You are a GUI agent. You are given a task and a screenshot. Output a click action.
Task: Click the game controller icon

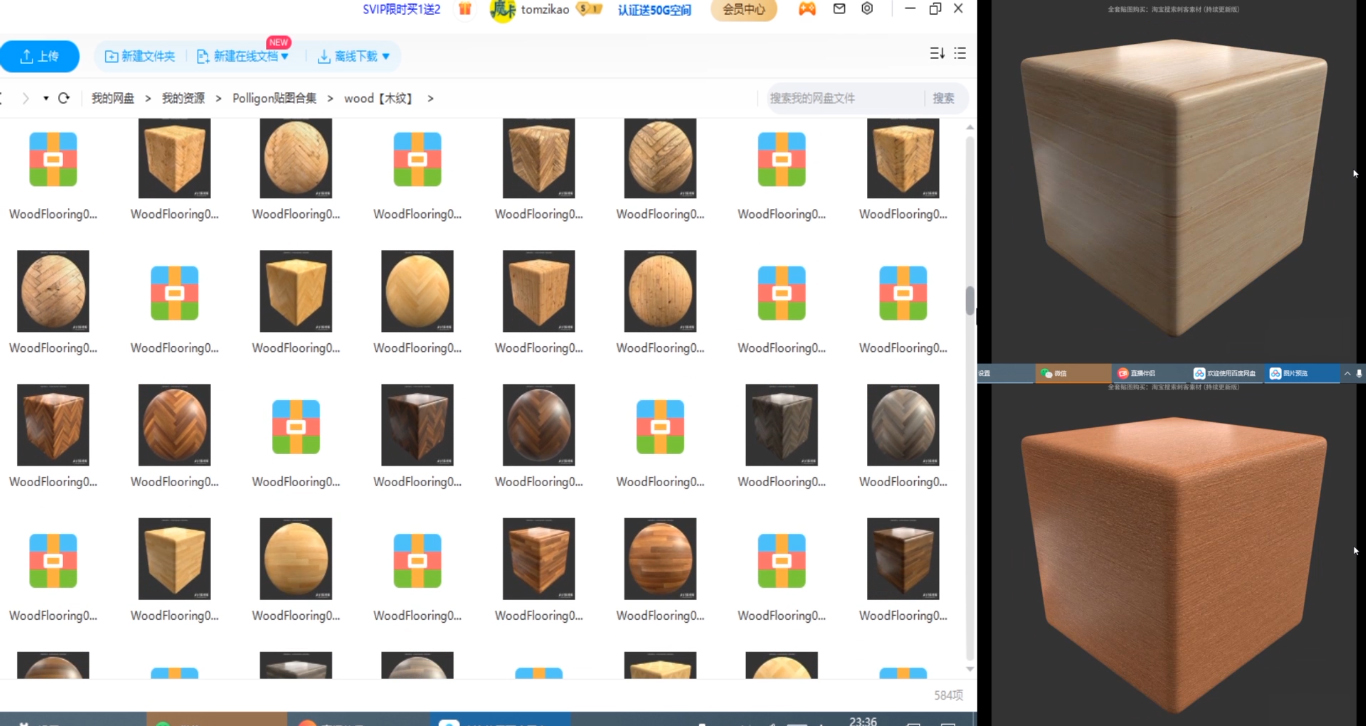pyautogui.click(x=806, y=9)
